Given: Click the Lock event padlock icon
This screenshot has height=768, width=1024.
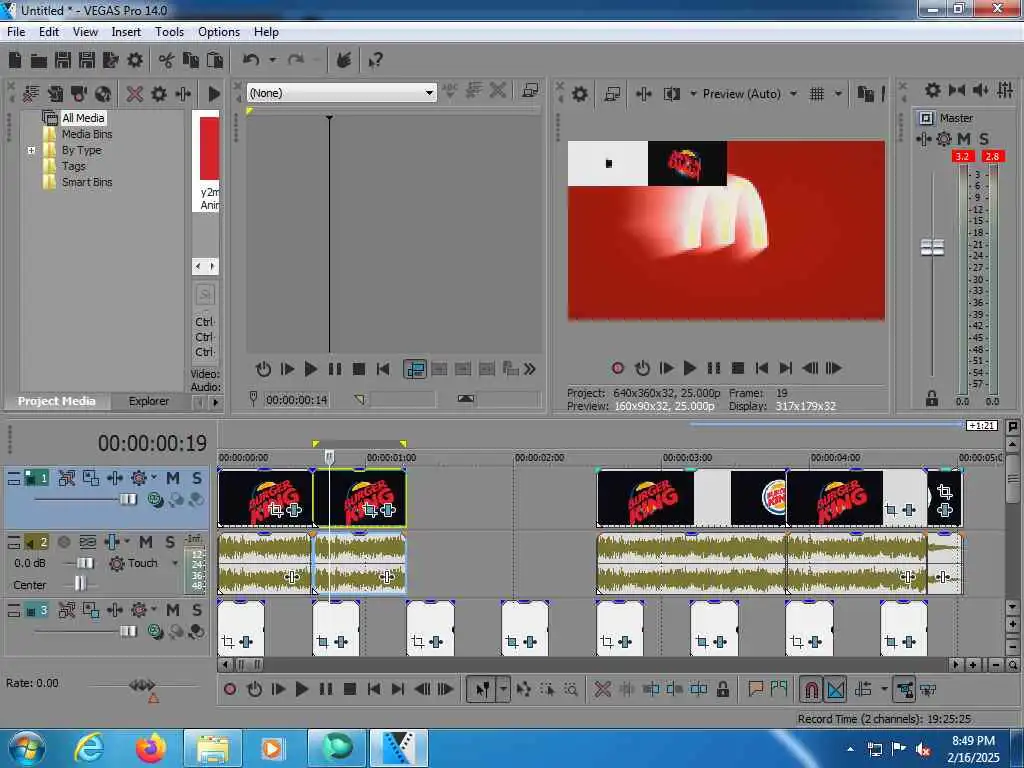Looking at the screenshot, I should 722,689.
